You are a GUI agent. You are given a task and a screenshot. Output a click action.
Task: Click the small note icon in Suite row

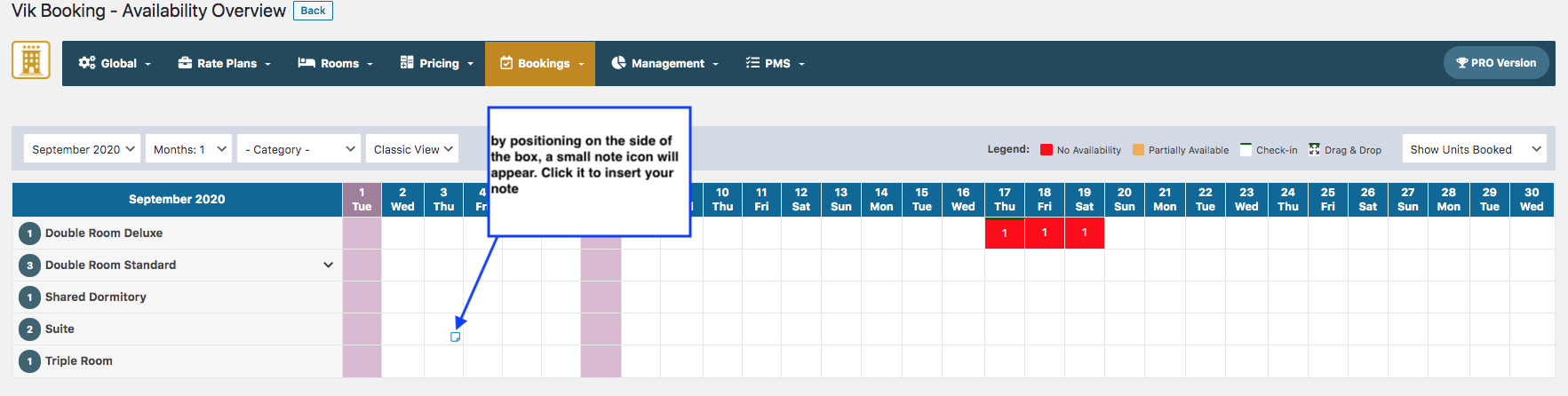pos(455,337)
